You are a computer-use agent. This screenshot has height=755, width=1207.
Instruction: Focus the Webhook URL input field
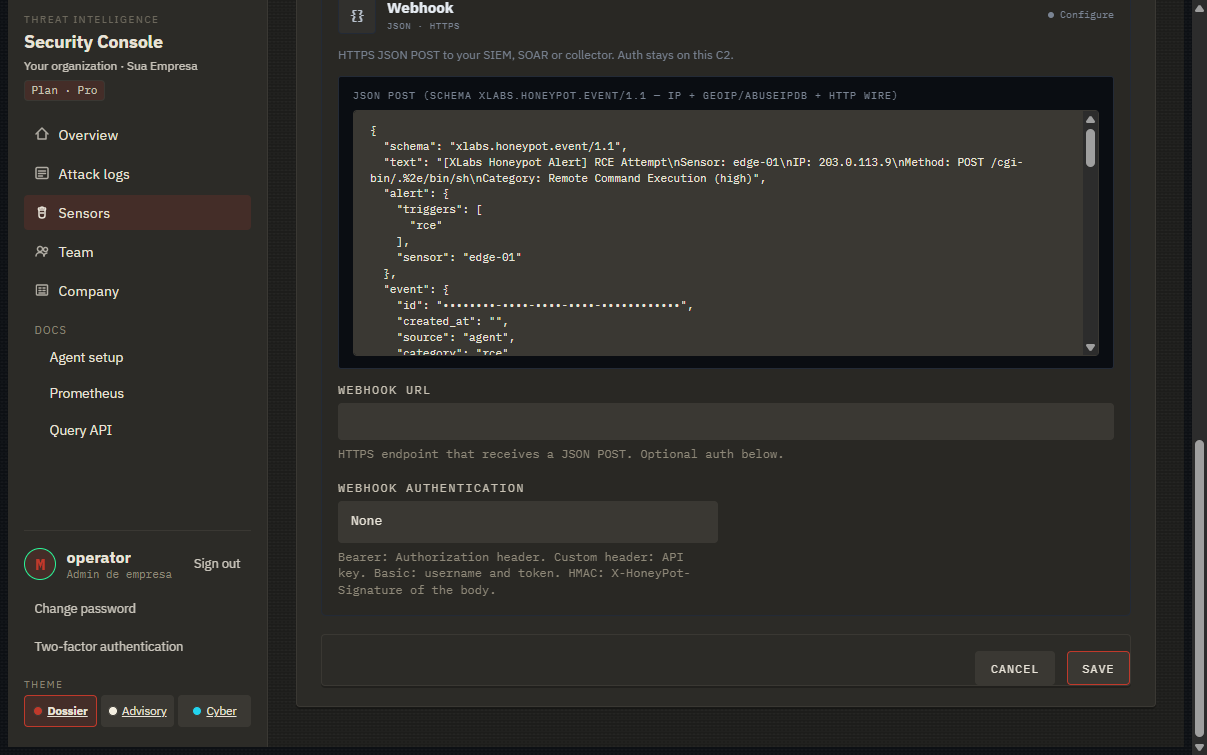(x=726, y=421)
